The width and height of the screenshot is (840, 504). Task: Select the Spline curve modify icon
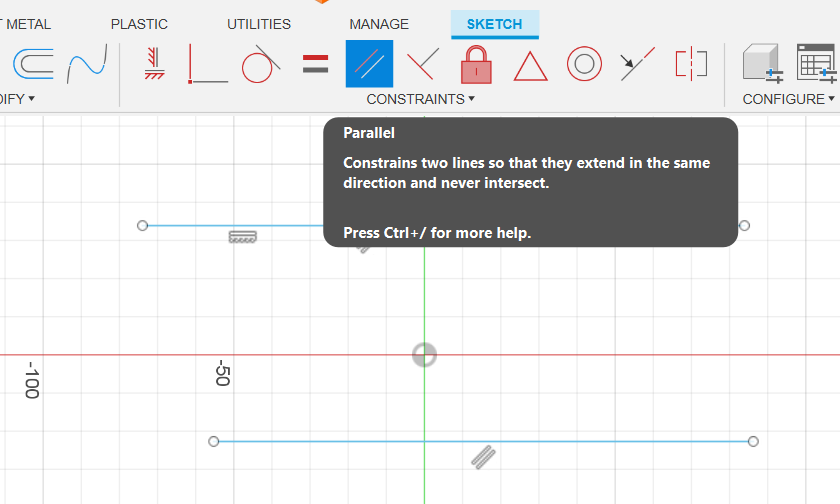(x=87, y=64)
